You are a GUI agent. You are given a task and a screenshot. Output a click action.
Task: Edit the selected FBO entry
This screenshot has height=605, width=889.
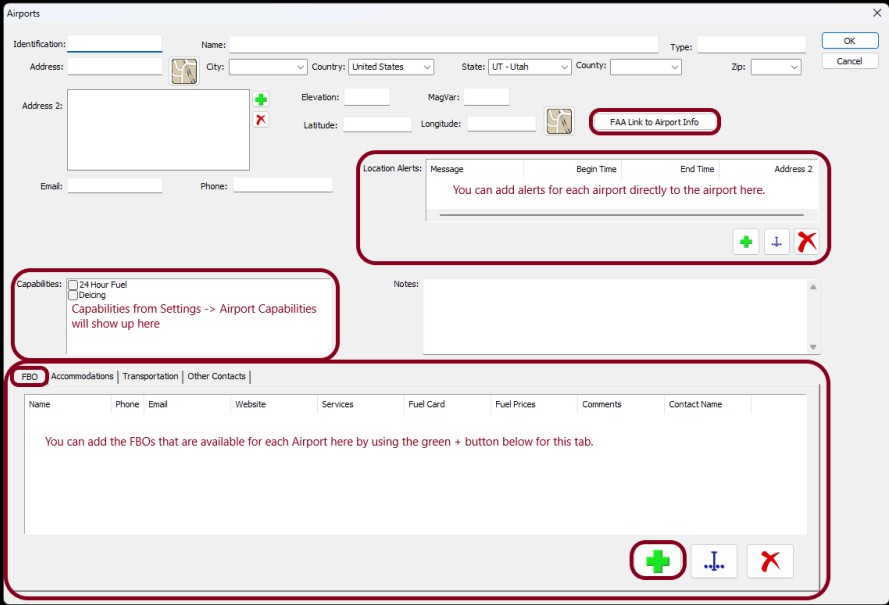coord(714,561)
